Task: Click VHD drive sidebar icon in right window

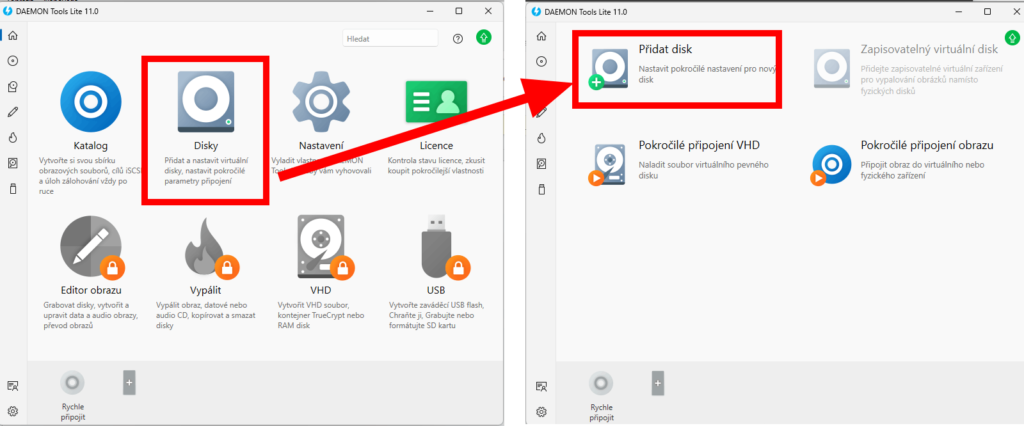Action: coord(541,163)
